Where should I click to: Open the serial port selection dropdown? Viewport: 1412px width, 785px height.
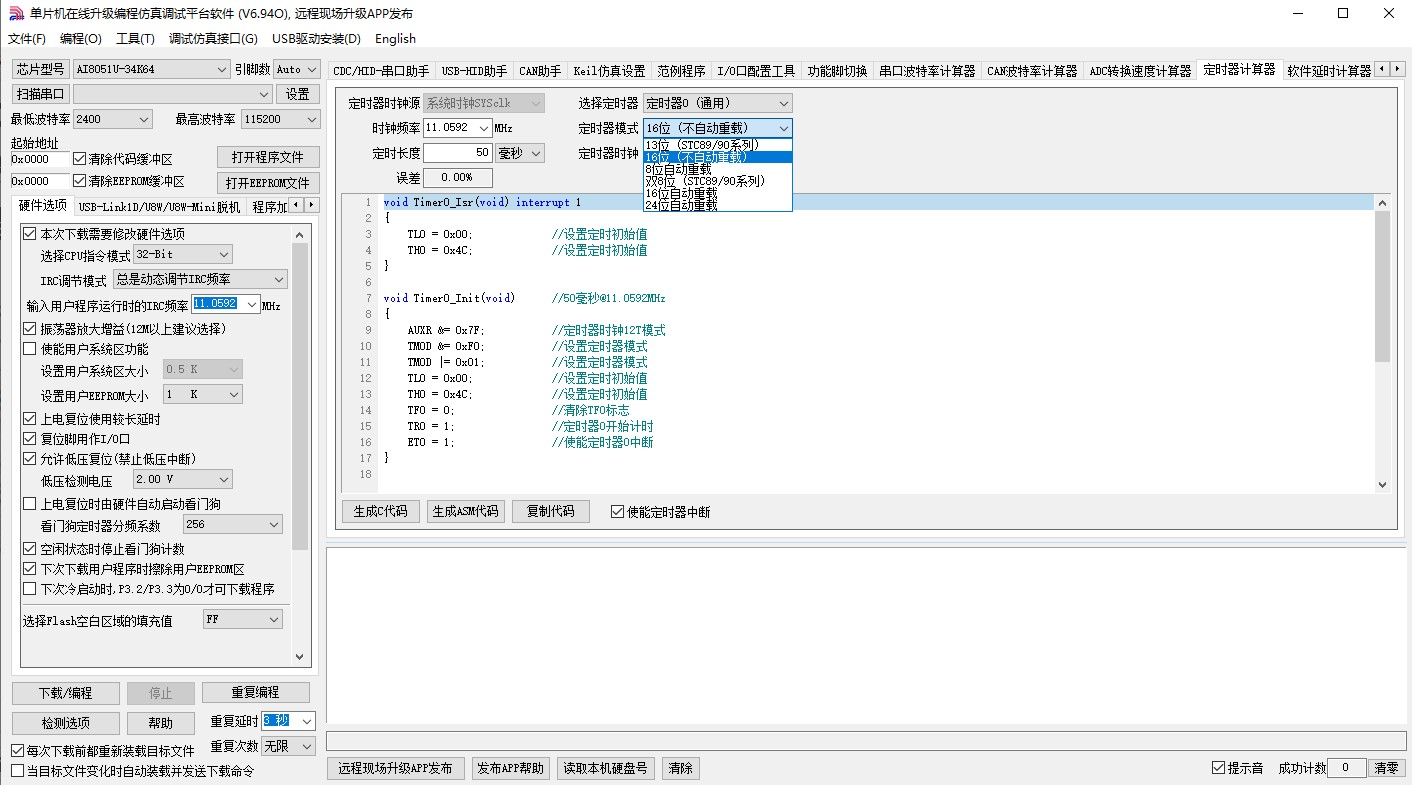pyautogui.click(x=172, y=94)
